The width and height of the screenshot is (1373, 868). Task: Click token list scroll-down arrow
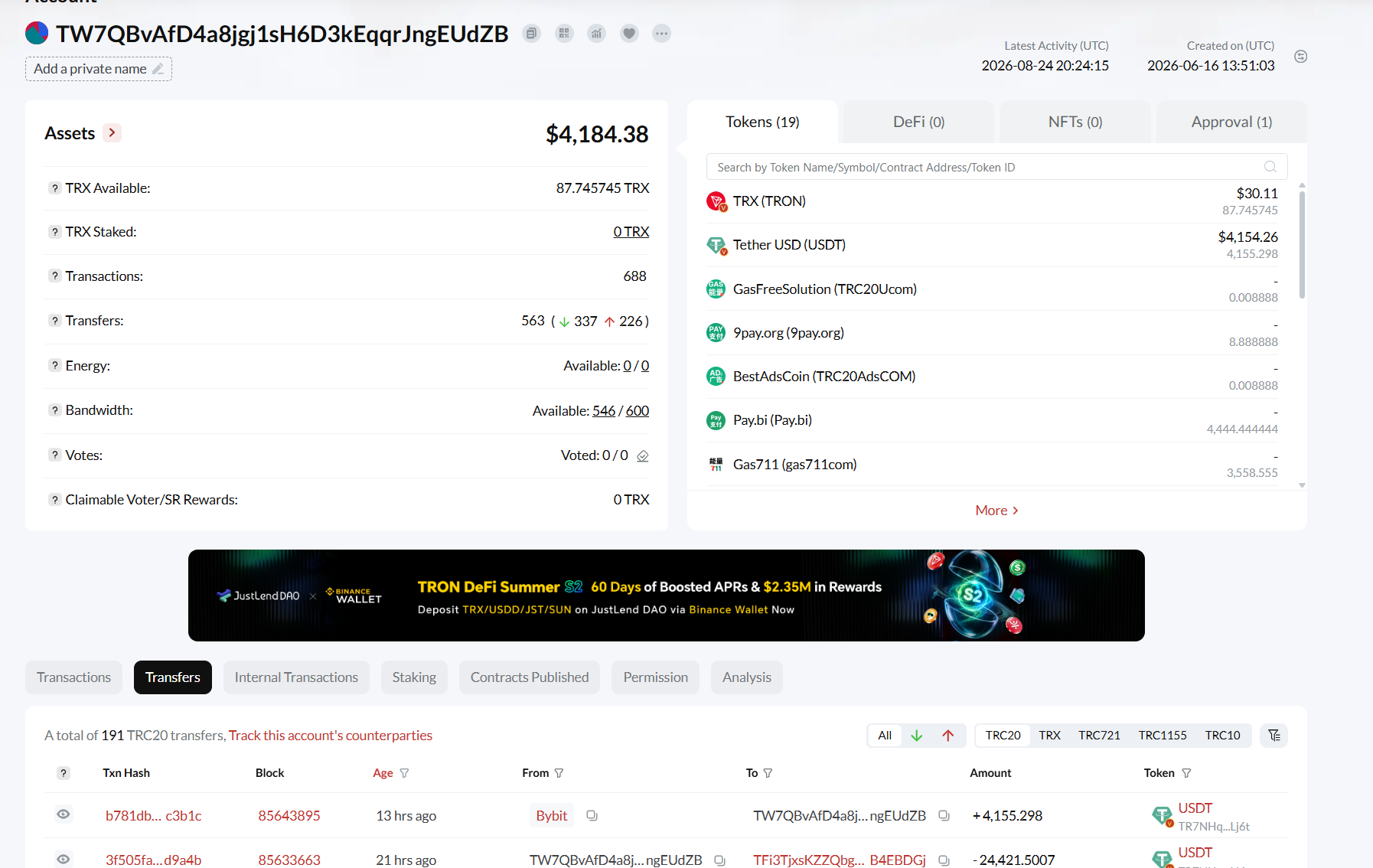coord(1302,485)
